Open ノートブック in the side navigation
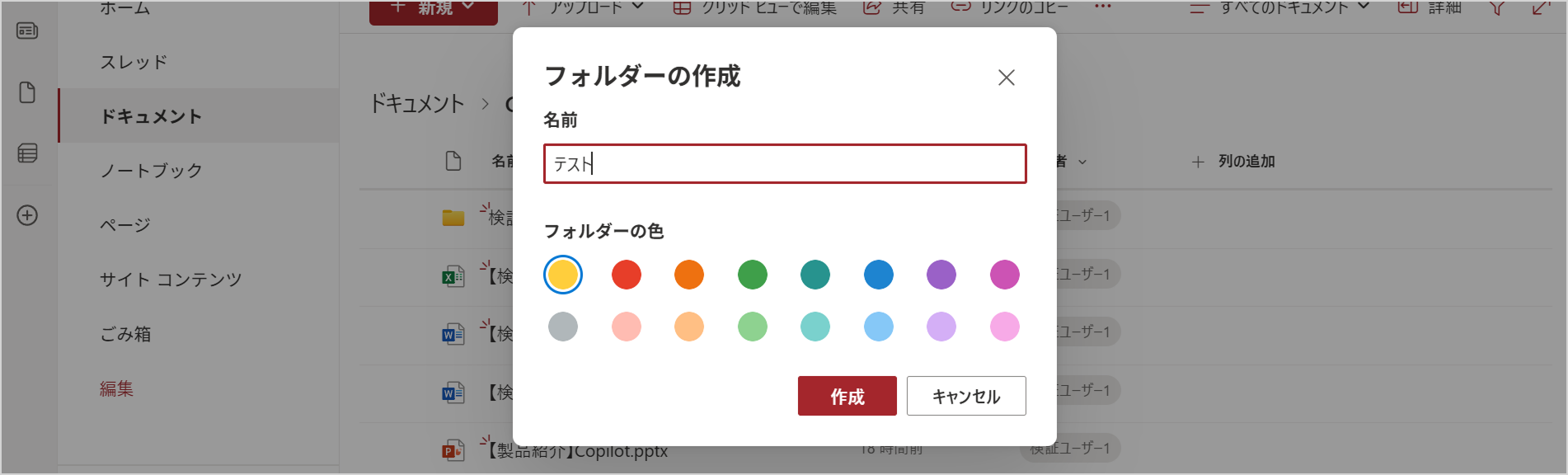The height and width of the screenshot is (475, 1568). 151,171
